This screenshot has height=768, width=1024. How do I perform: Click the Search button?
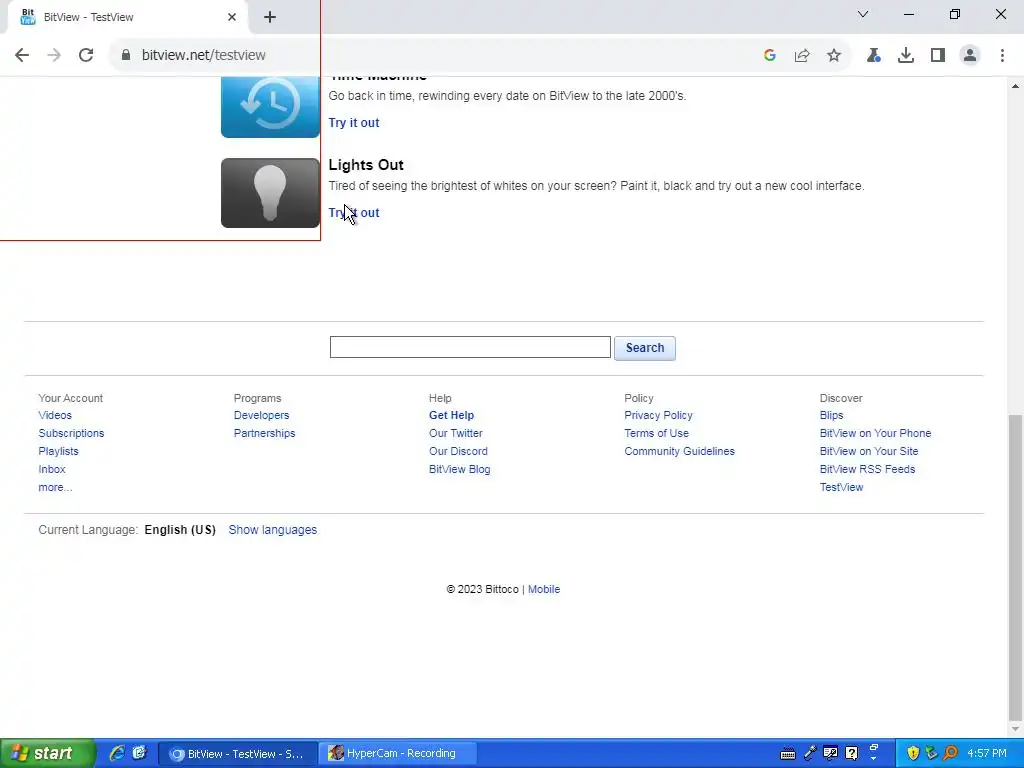pos(645,348)
